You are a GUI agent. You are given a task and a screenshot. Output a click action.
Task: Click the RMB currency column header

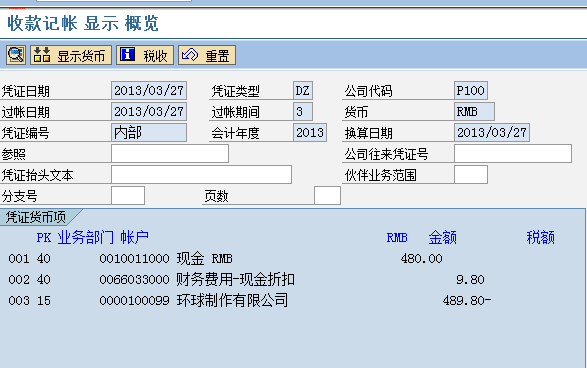click(397, 238)
